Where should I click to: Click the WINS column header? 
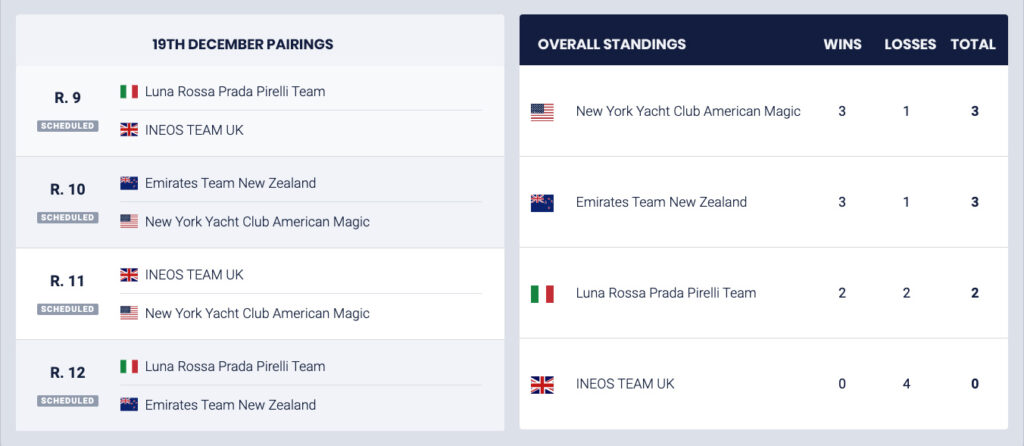click(842, 44)
